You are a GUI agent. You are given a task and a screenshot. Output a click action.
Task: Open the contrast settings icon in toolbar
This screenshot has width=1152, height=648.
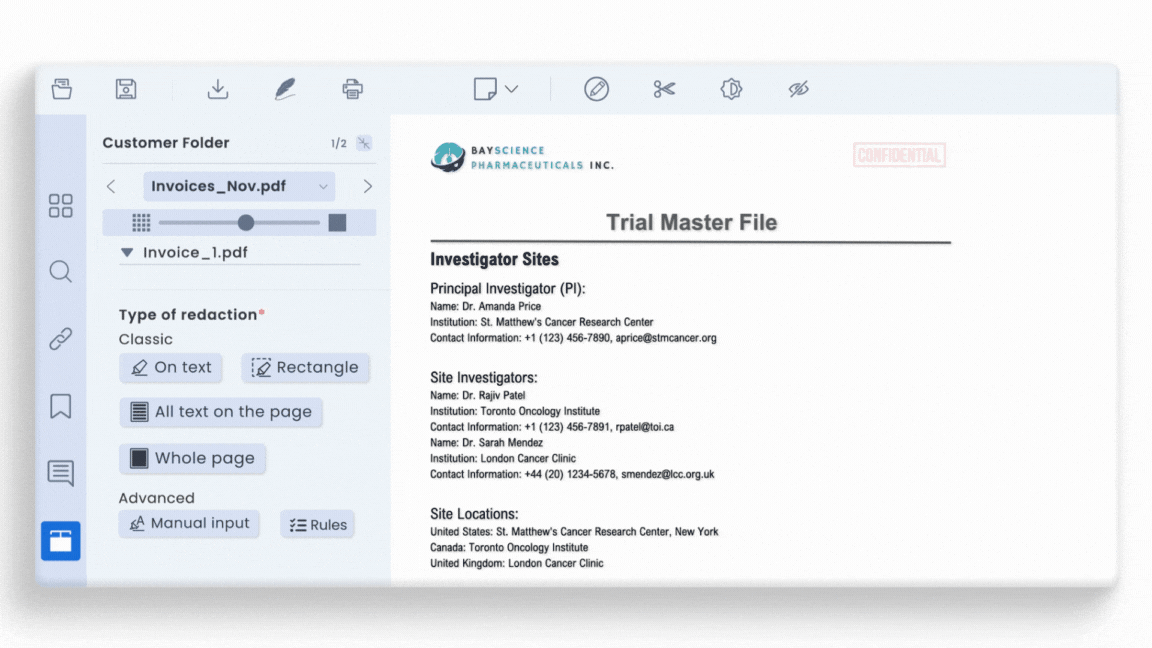pos(731,89)
